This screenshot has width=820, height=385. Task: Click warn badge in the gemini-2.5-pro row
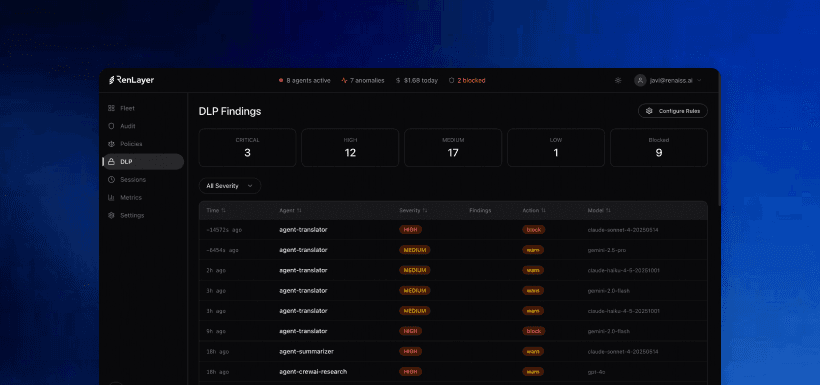click(533, 250)
